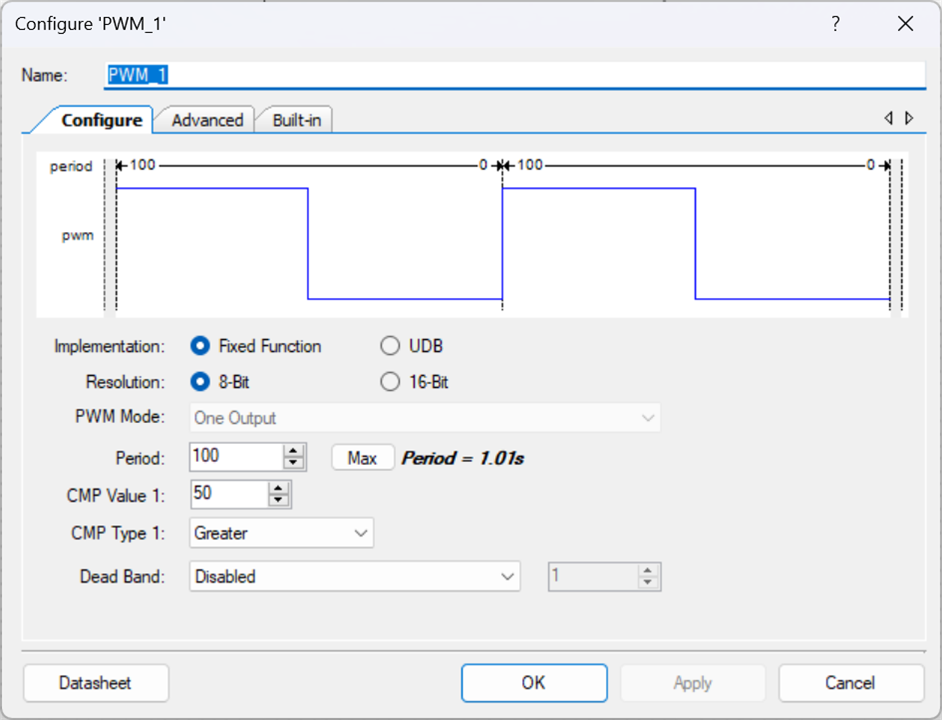Pick the 8-Bit resolution option
Image resolution: width=942 pixels, height=720 pixels.
tap(200, 382)
